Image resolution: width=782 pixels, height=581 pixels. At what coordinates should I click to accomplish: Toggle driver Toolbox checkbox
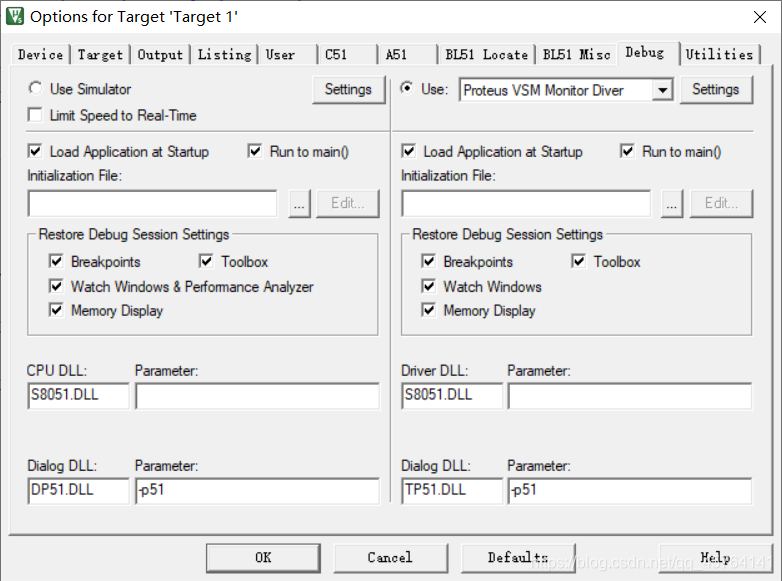pos(579,261)
